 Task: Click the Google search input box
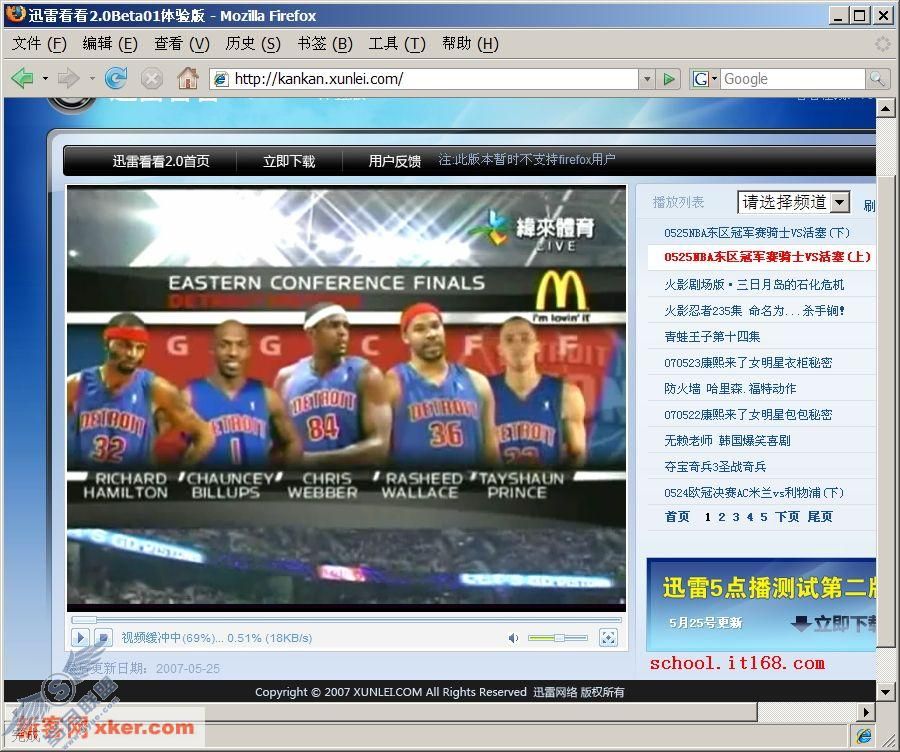(x=793, y=79)
